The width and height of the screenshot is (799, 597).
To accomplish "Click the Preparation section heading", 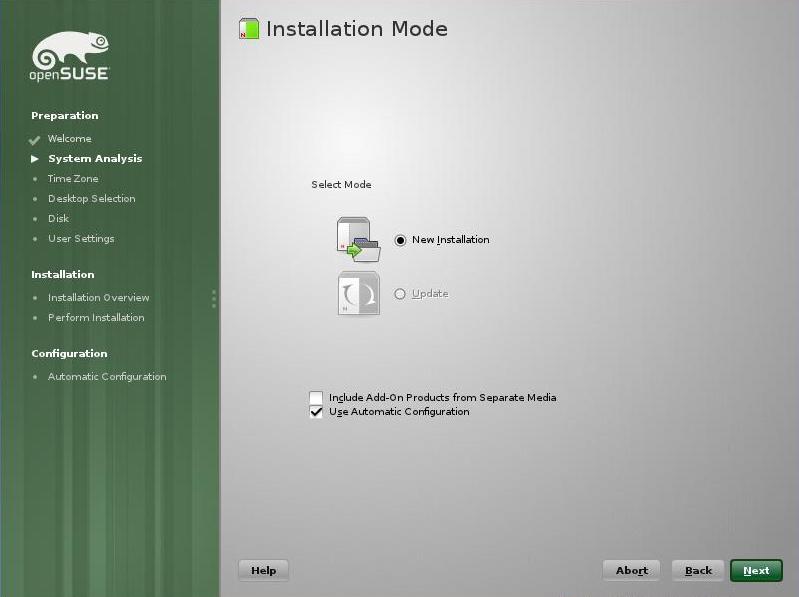I will [x=65, y=116].
